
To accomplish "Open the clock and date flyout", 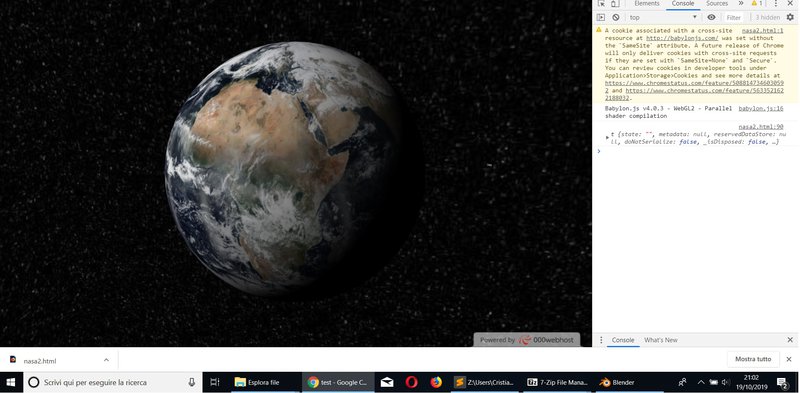I will click(x=751, y=382).
